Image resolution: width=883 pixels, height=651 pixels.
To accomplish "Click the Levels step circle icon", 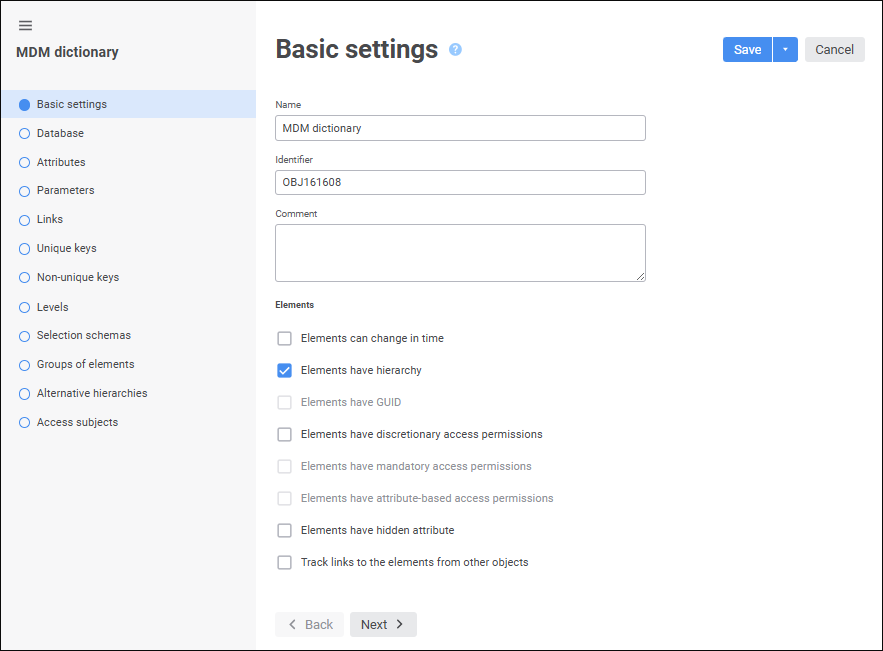I will [x=25, y=307].
